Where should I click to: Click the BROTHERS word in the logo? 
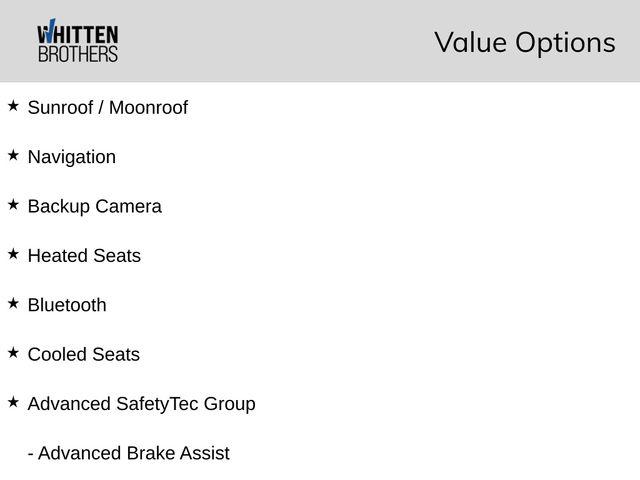pyautogui.click(x=77, y=54)
